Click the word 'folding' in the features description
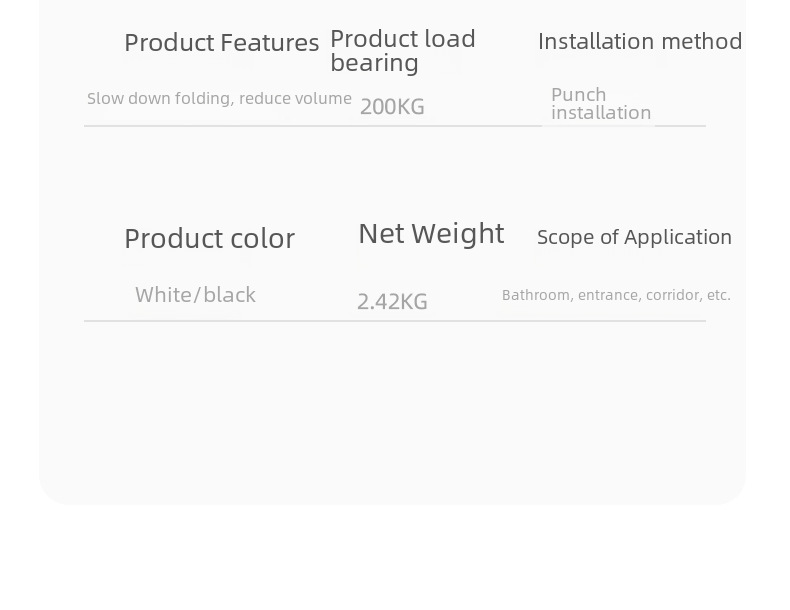The image size is (790, 610). coord(204,99)
